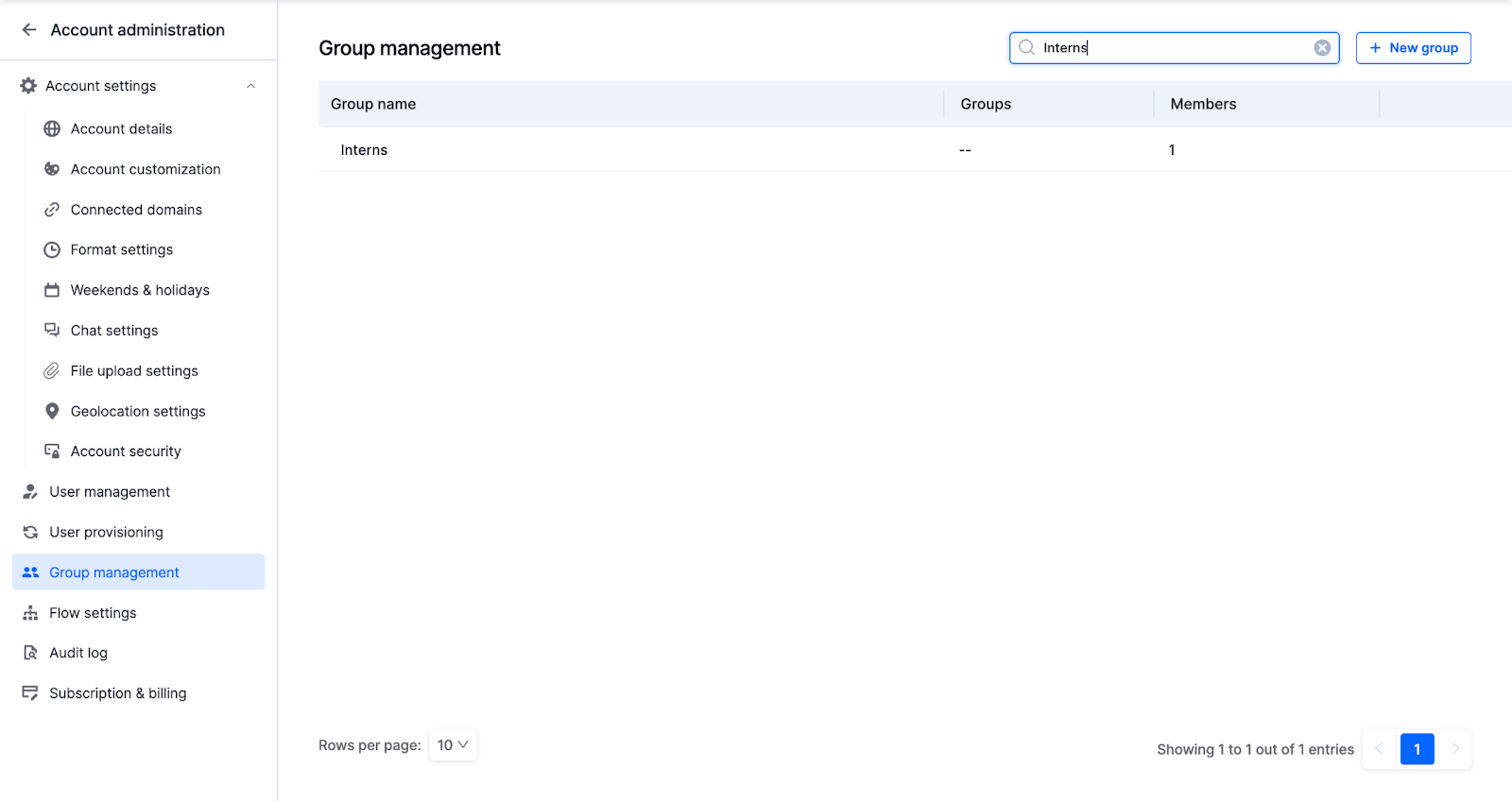Sort by Group name column

coord(373,104)
